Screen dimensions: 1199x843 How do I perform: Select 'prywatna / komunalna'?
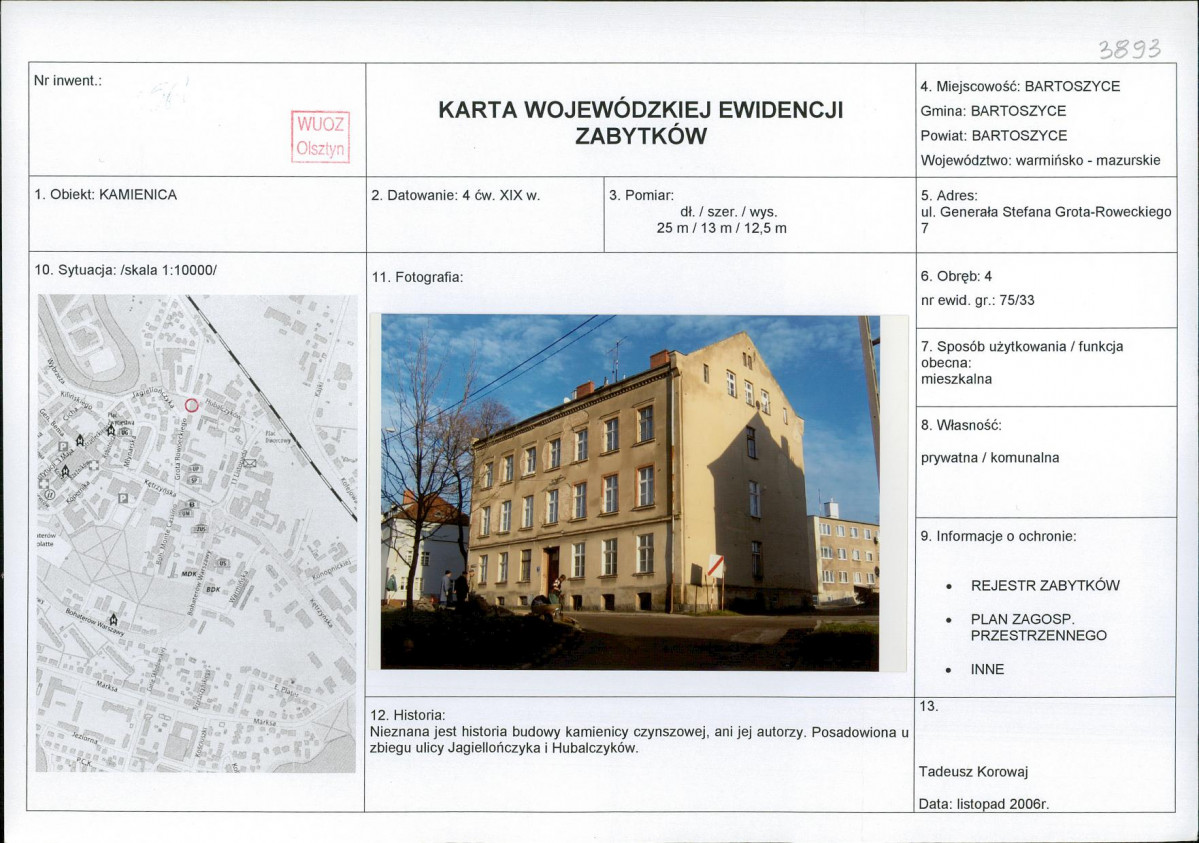[989, 458]
